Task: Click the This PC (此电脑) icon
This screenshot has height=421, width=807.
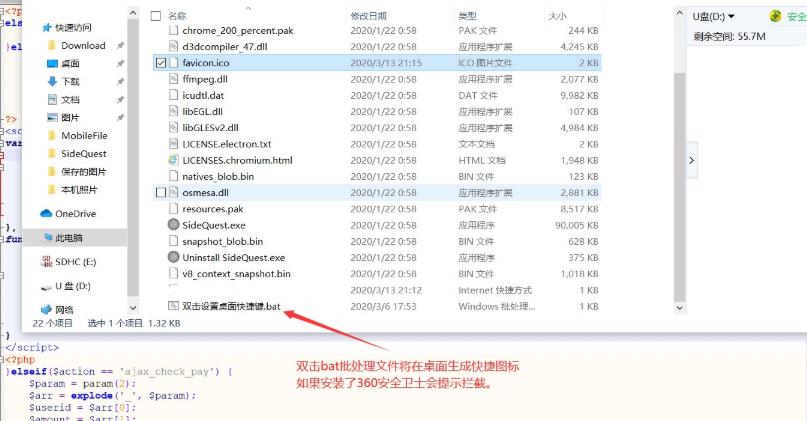Action: pos(48,237)
